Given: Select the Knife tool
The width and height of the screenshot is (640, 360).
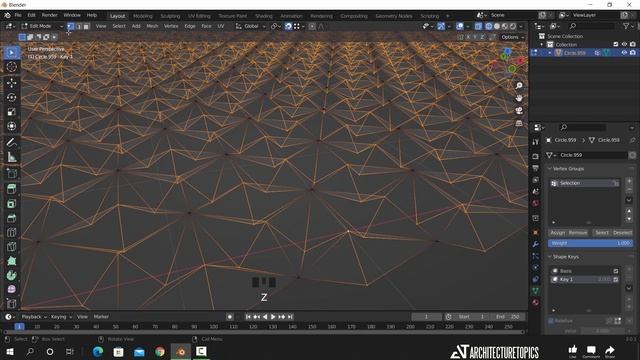Looking at the screenshot, I should click(11, 247).
